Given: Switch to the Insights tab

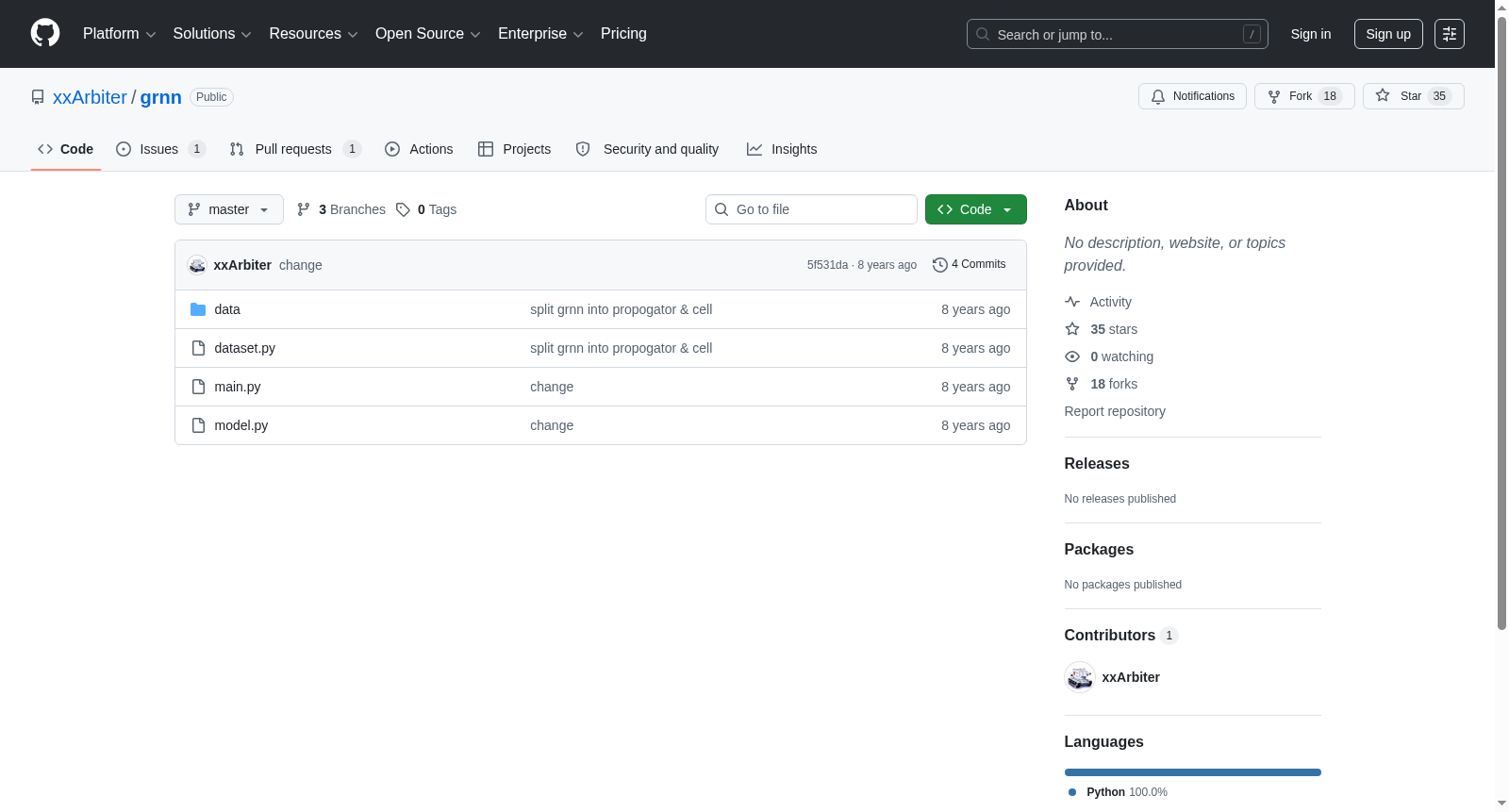Looking at the screenshot, I should (782, 149).
